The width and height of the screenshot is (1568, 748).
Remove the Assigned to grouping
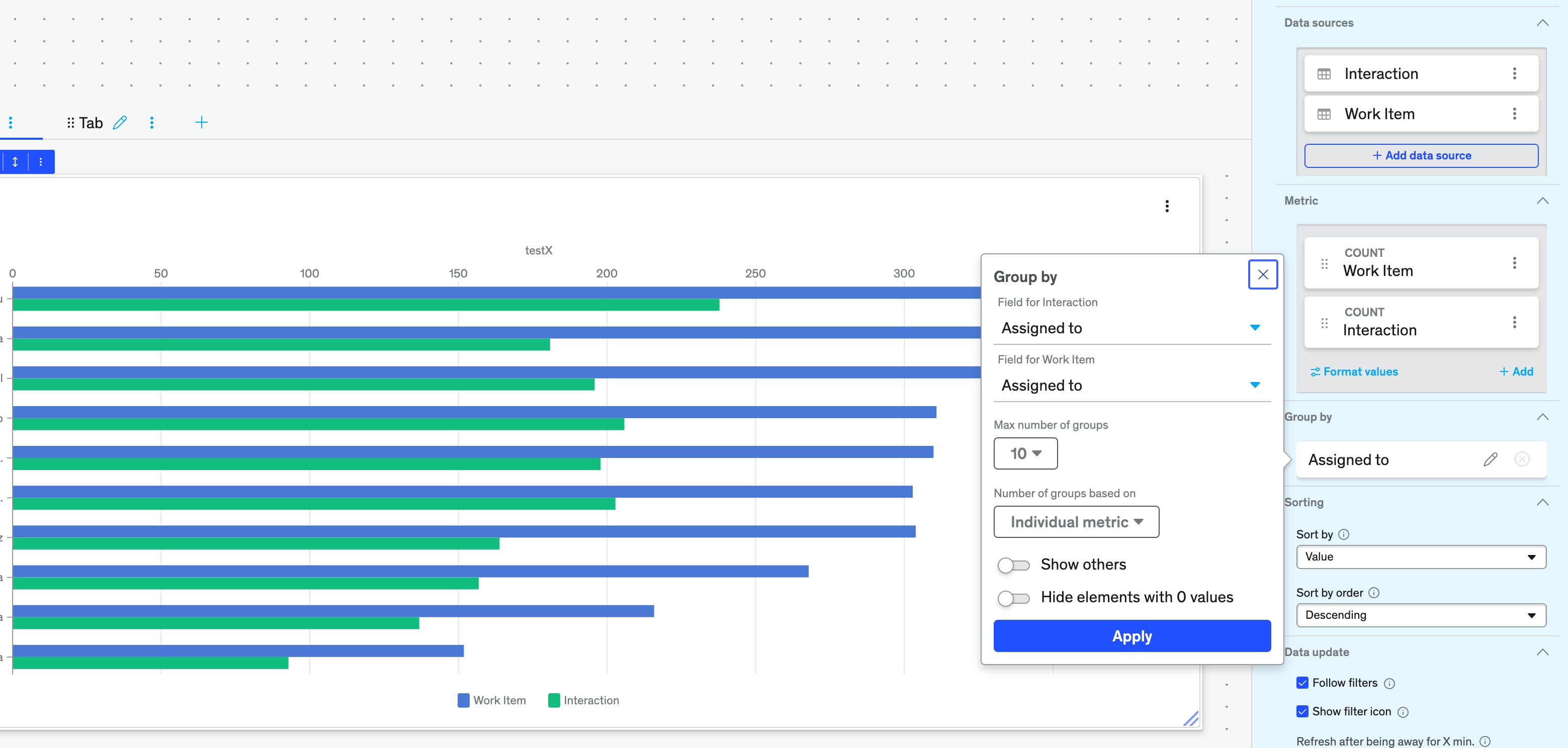1521,459
